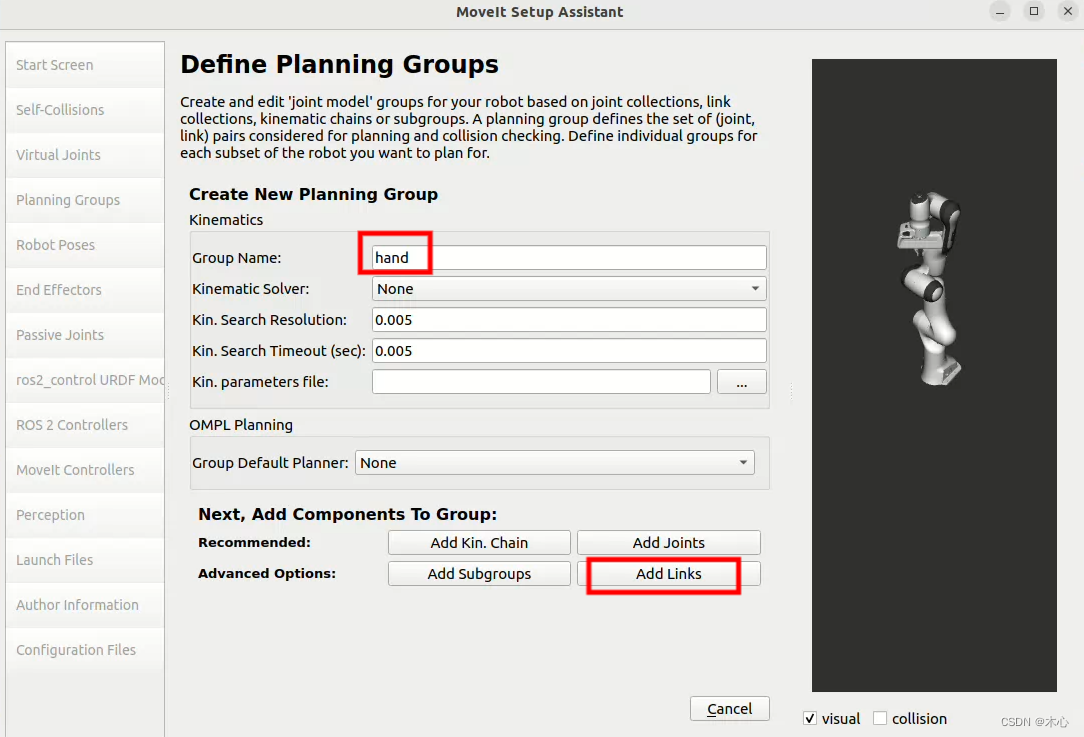The height and width of the screenshot is (737, 1084).
Task: Click Add Links button
Action: 669,574
